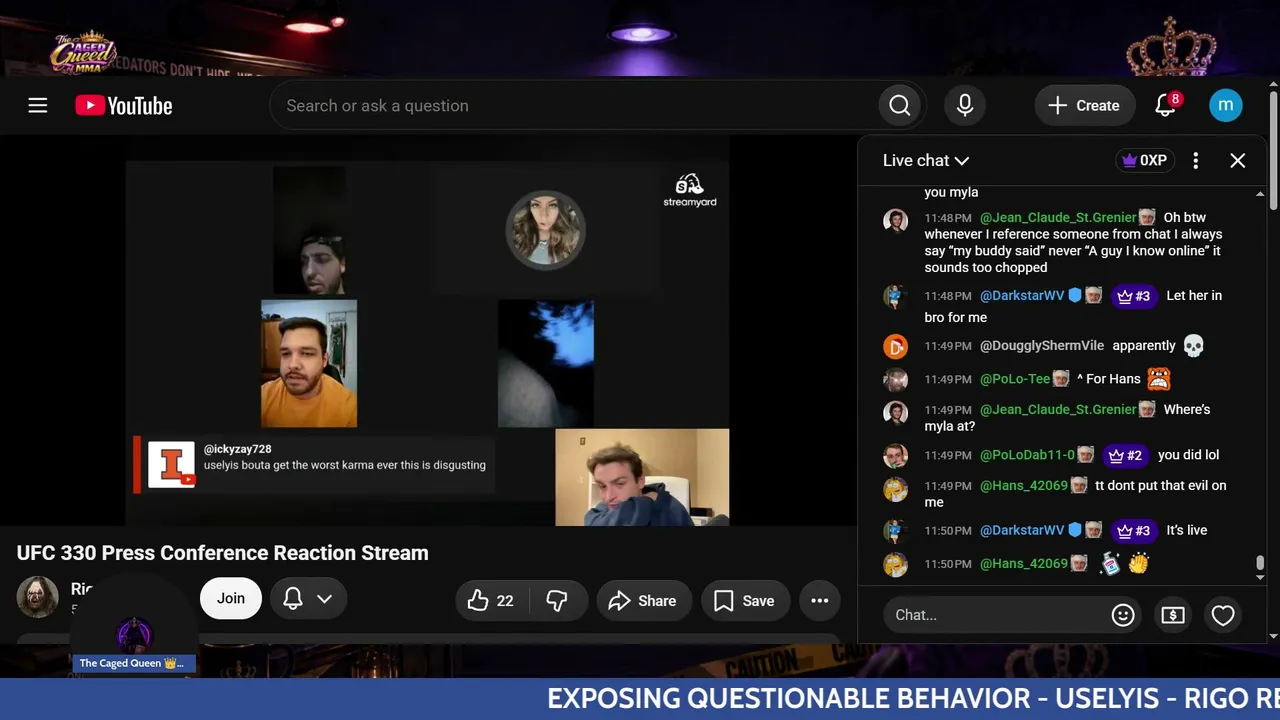Click the 11:50PM timestamp beside 'It's live'

(948, 530)
